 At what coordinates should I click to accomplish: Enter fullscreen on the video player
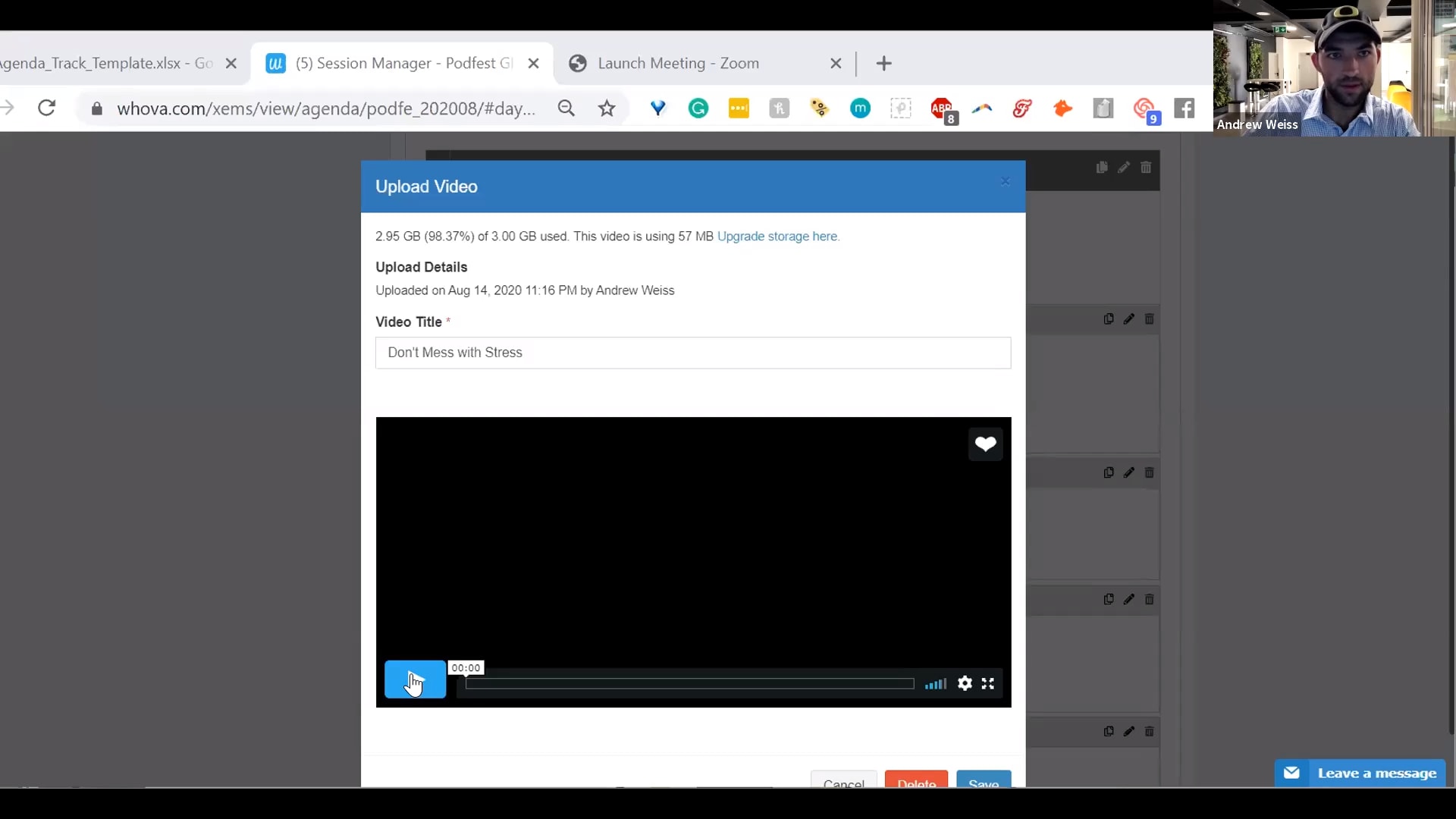click(x=987, y=683)
